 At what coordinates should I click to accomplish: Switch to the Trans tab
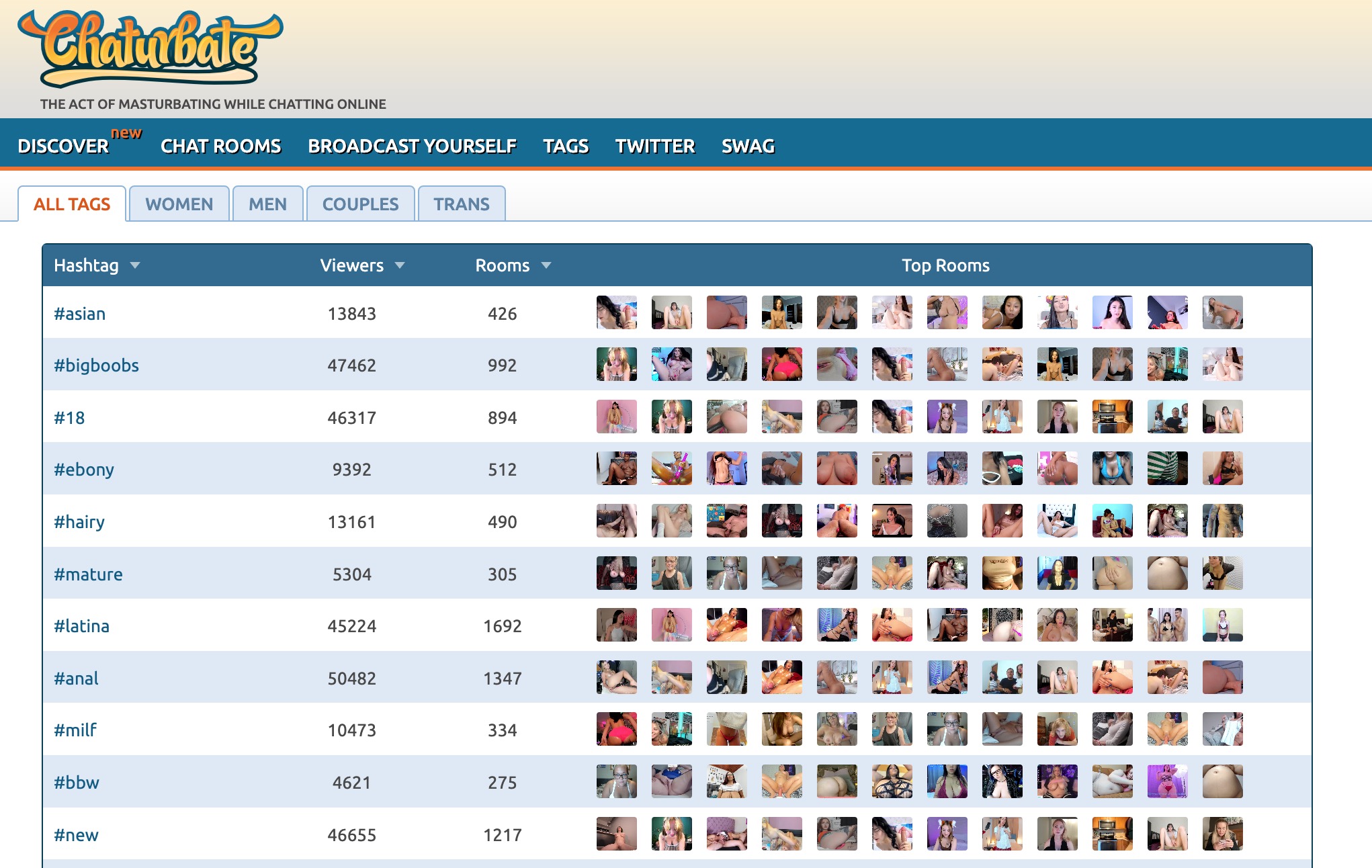coord(462,204)
